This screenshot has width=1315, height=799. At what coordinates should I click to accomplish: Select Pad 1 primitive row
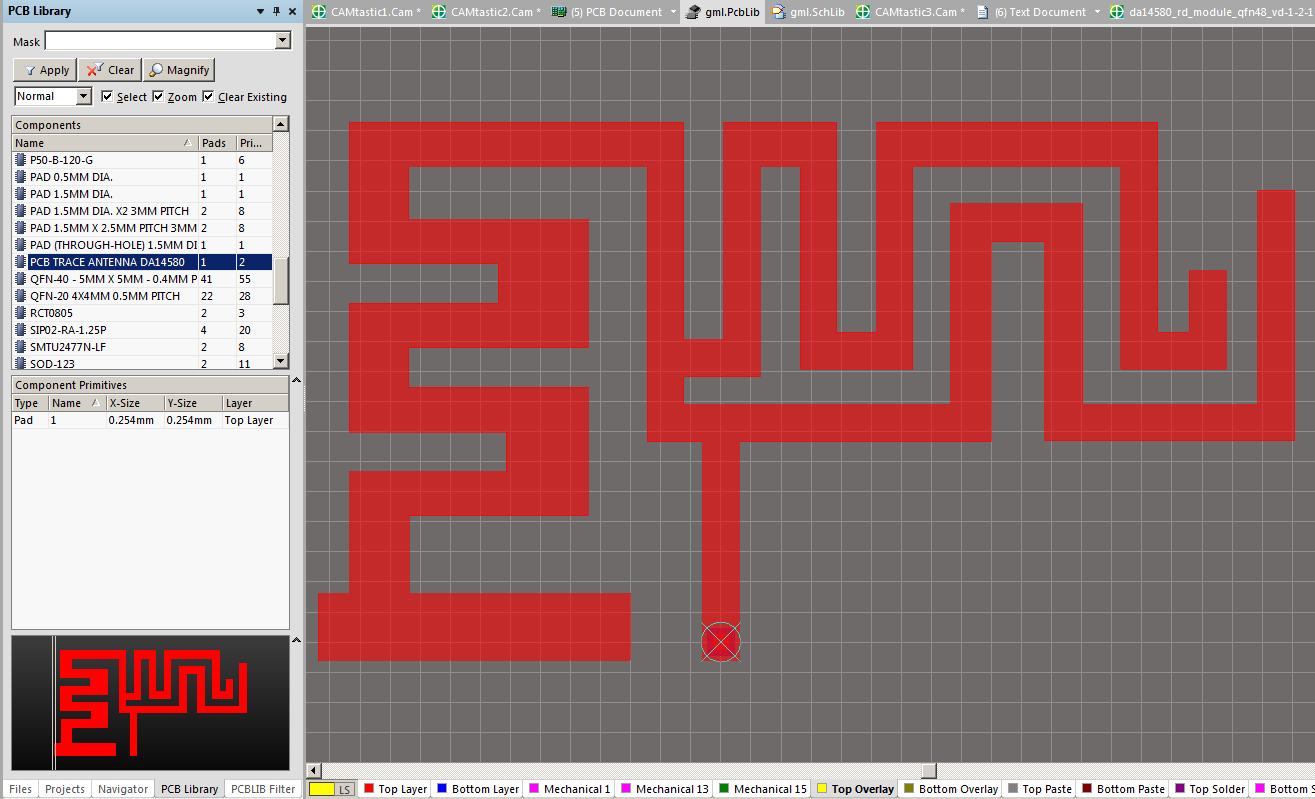[x=150, y=421]
